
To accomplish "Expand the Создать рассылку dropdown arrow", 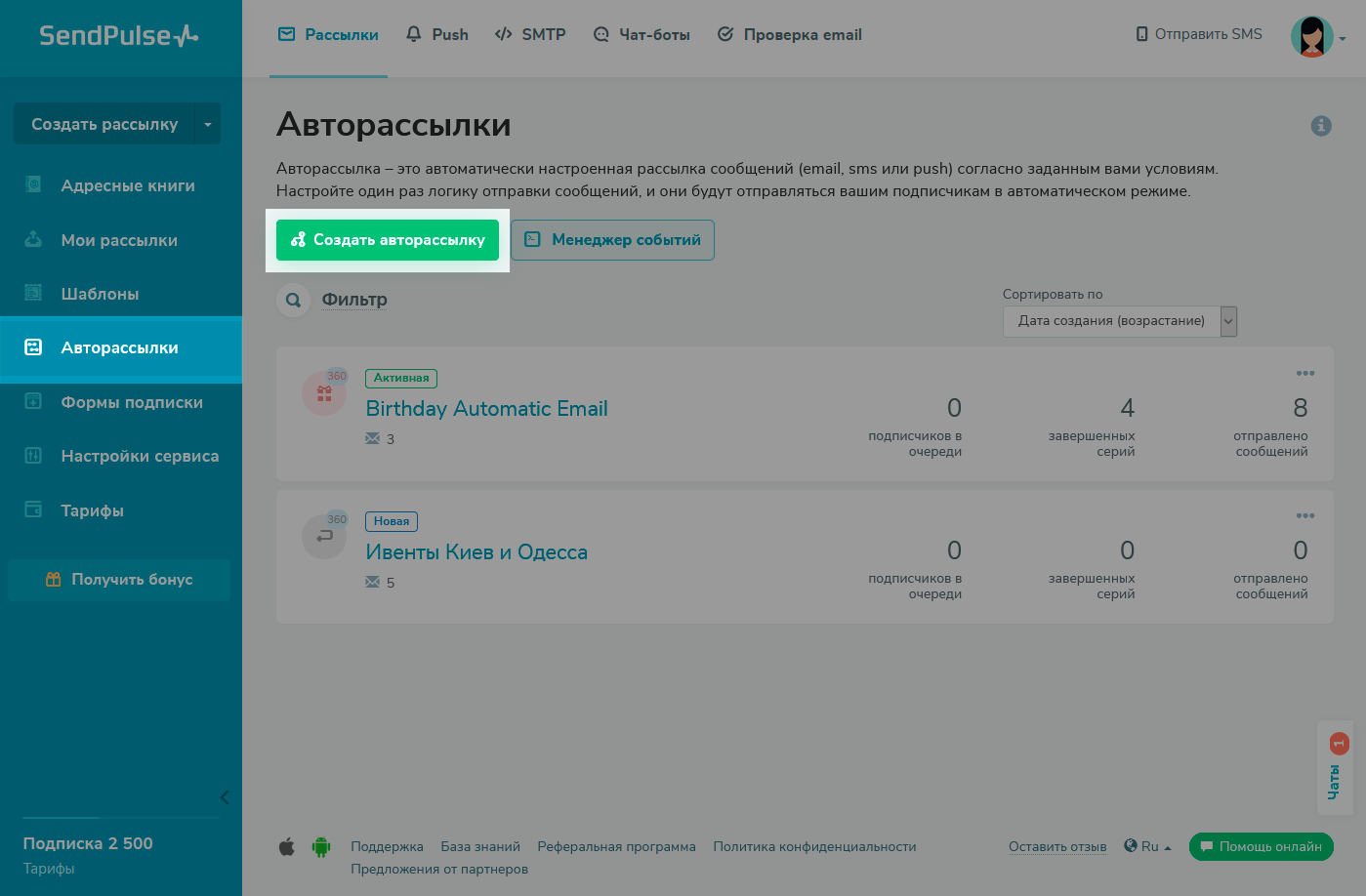I will click(x=208, y=124).
